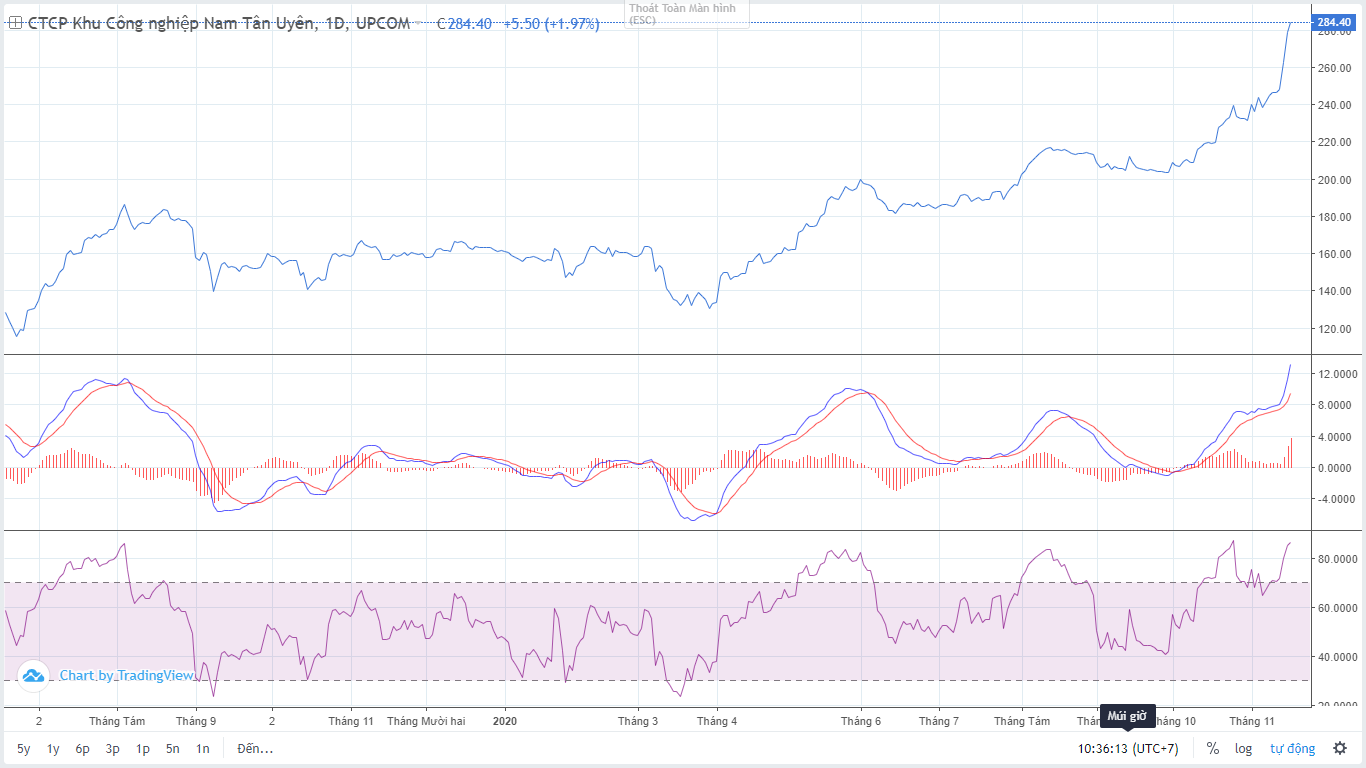Select the 5n time range

172,748
